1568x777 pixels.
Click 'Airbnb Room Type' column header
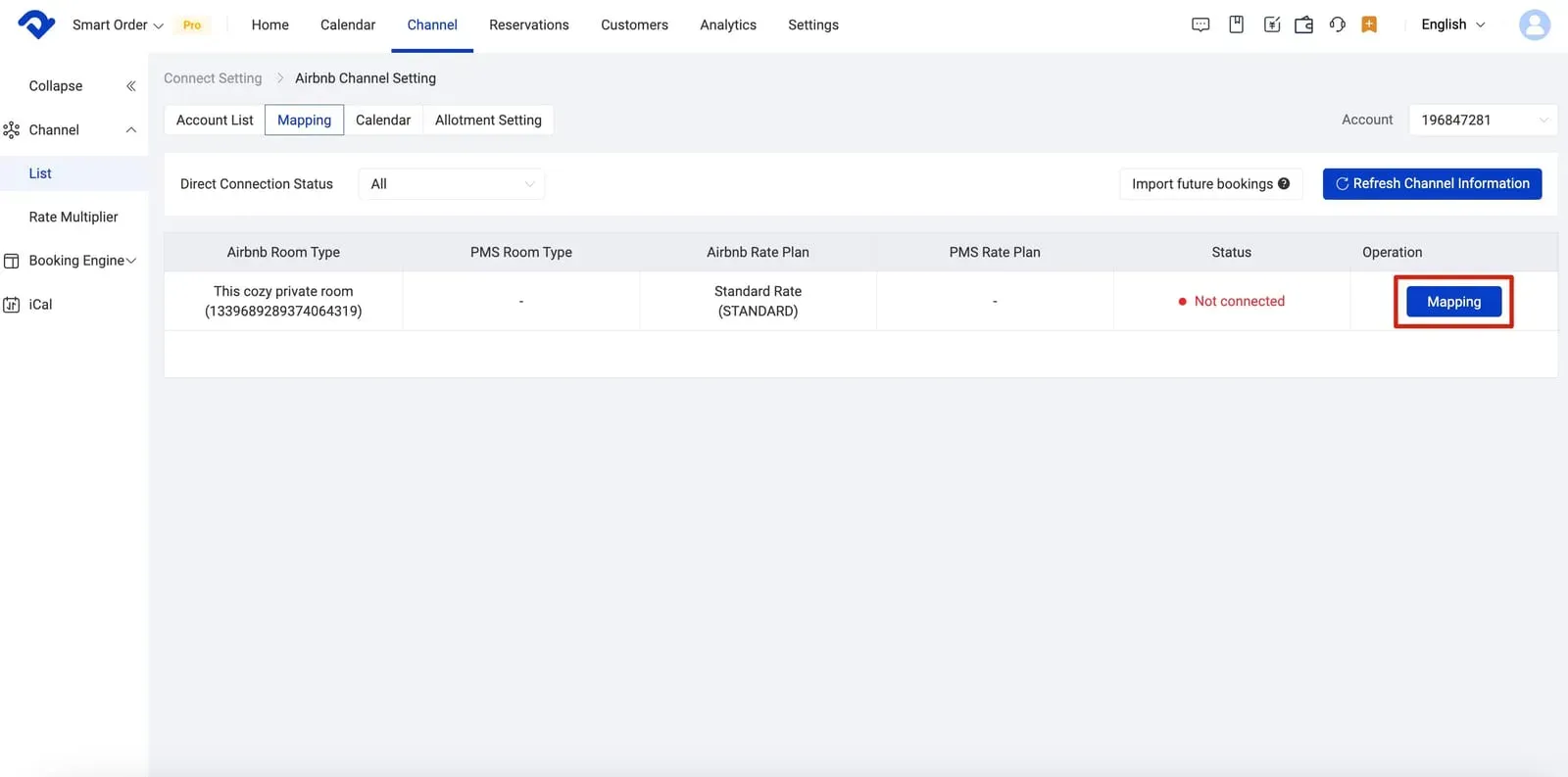click(x=283, y=252)
